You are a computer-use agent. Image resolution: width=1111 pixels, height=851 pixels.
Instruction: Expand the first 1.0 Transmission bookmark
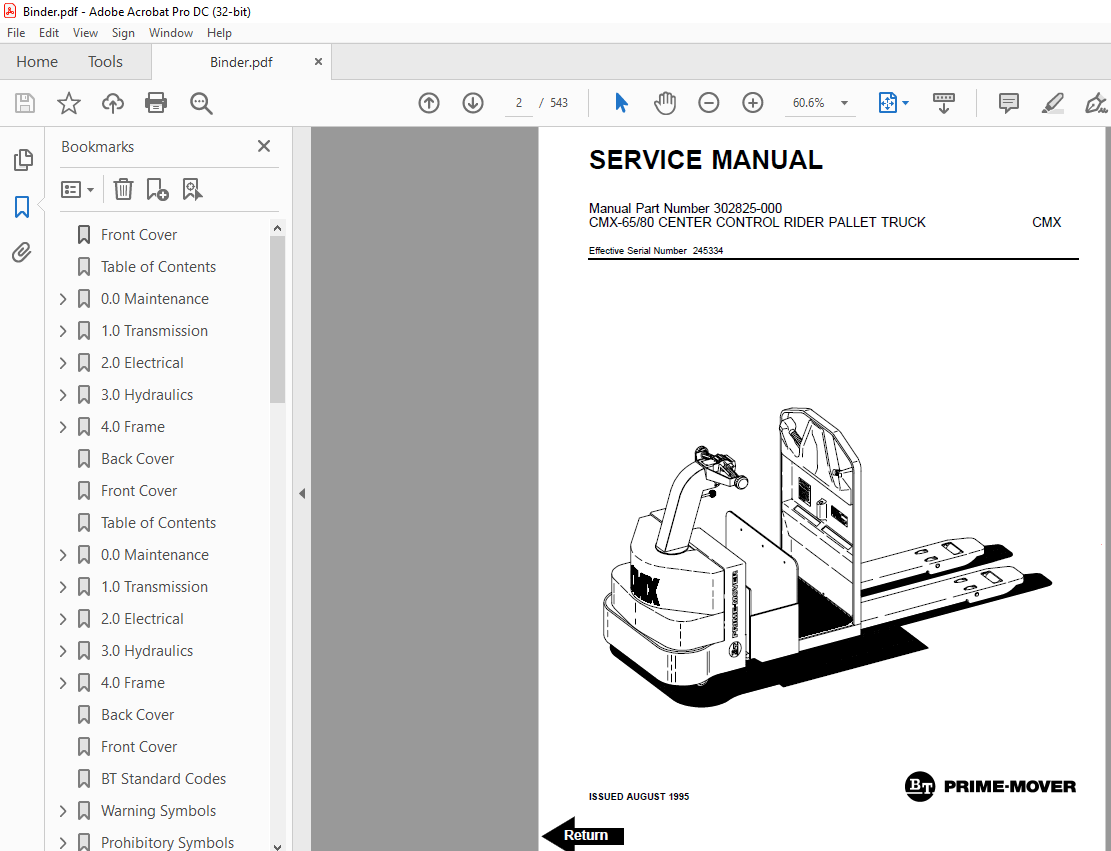(63, 331)
